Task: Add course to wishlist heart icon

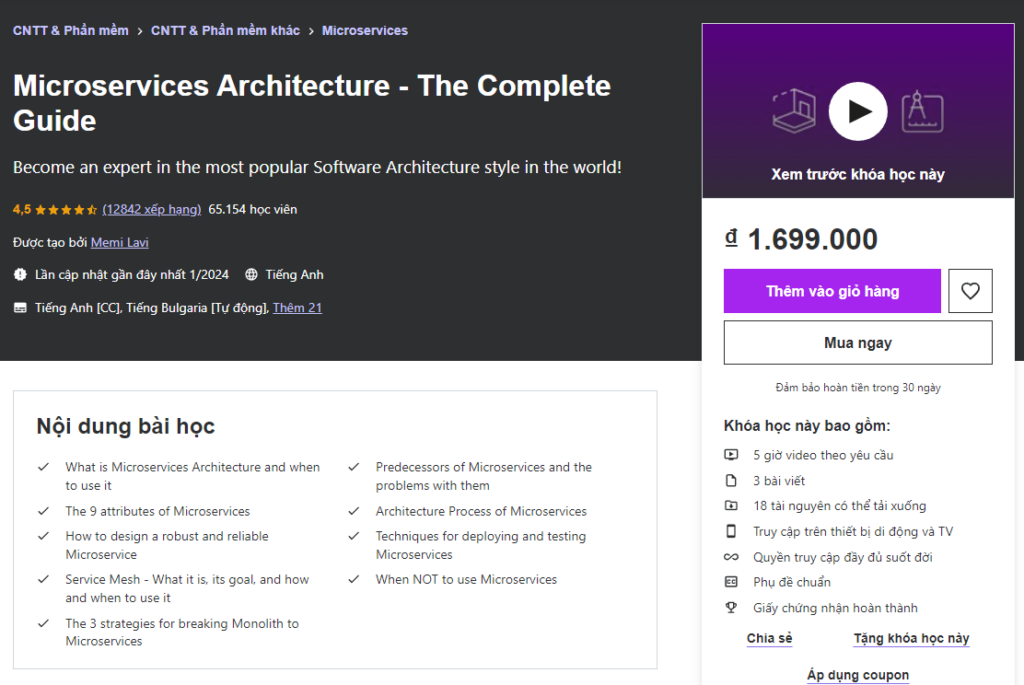Action: [x=970, y=291]
